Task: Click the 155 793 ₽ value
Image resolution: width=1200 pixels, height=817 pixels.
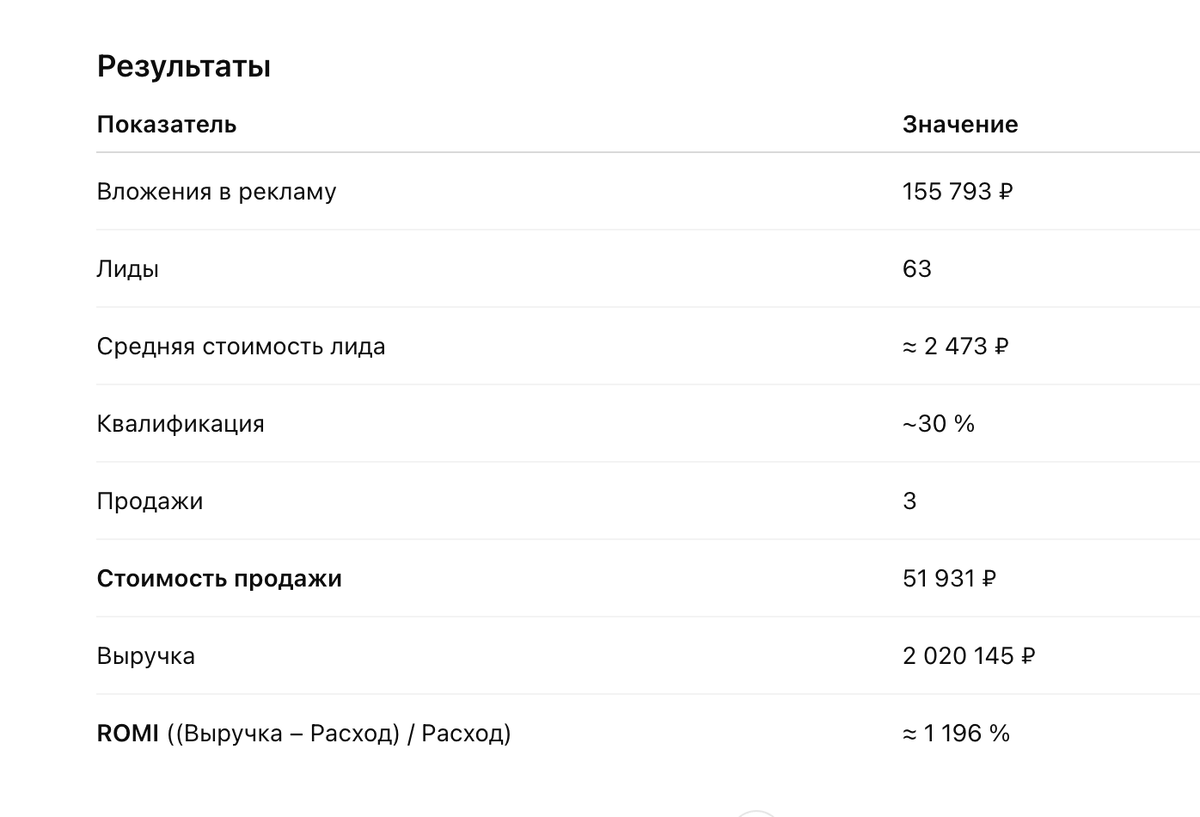Action: point(958,192)
